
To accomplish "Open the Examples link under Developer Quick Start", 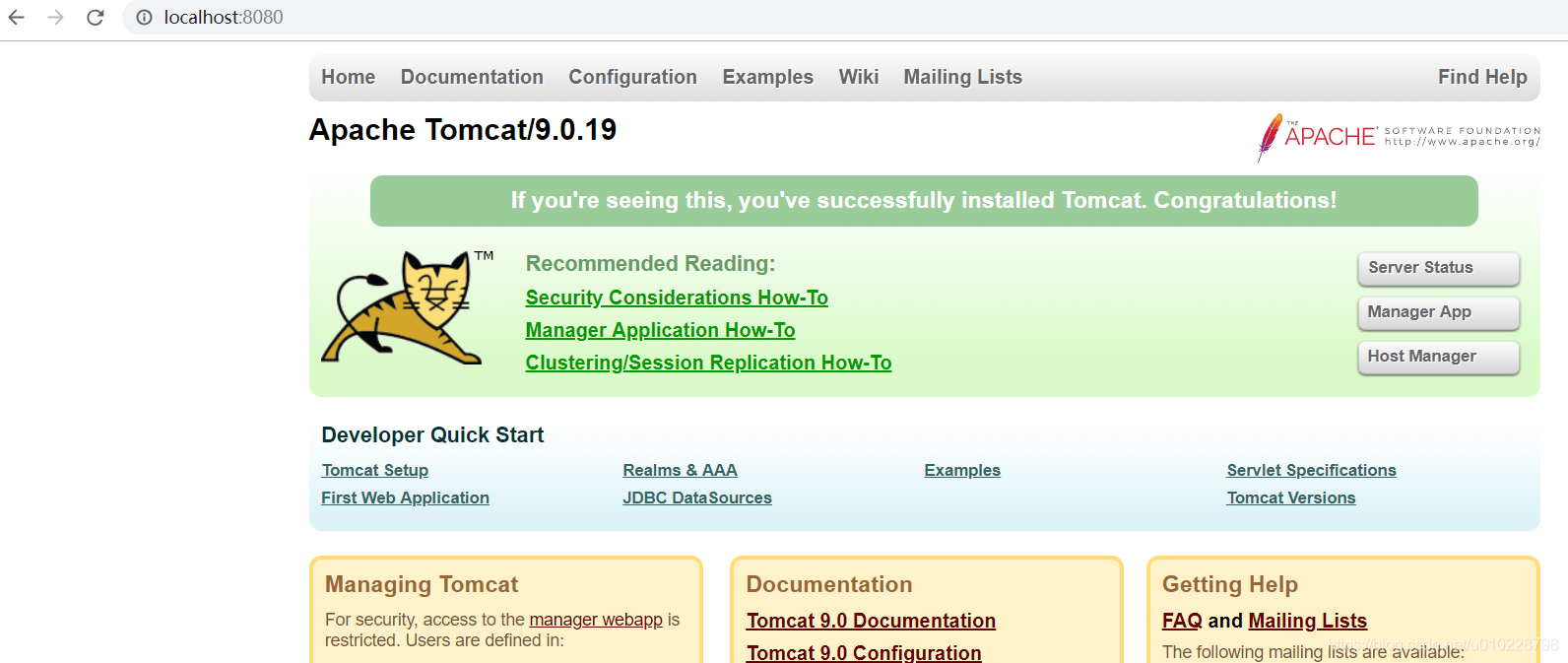I will tap(962, 470).
